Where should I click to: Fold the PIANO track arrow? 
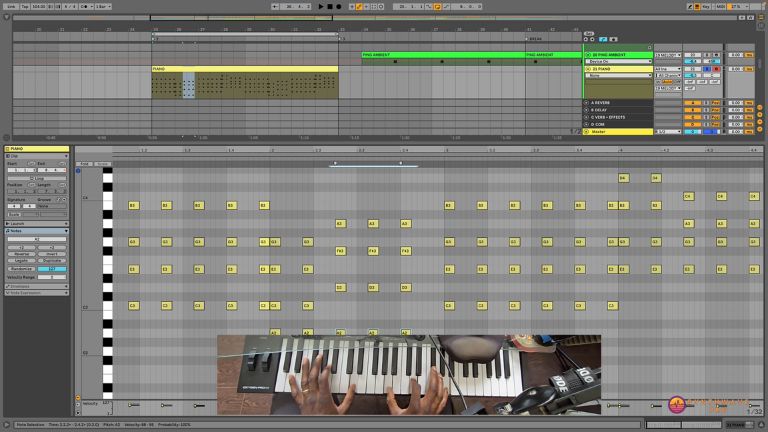588,69
